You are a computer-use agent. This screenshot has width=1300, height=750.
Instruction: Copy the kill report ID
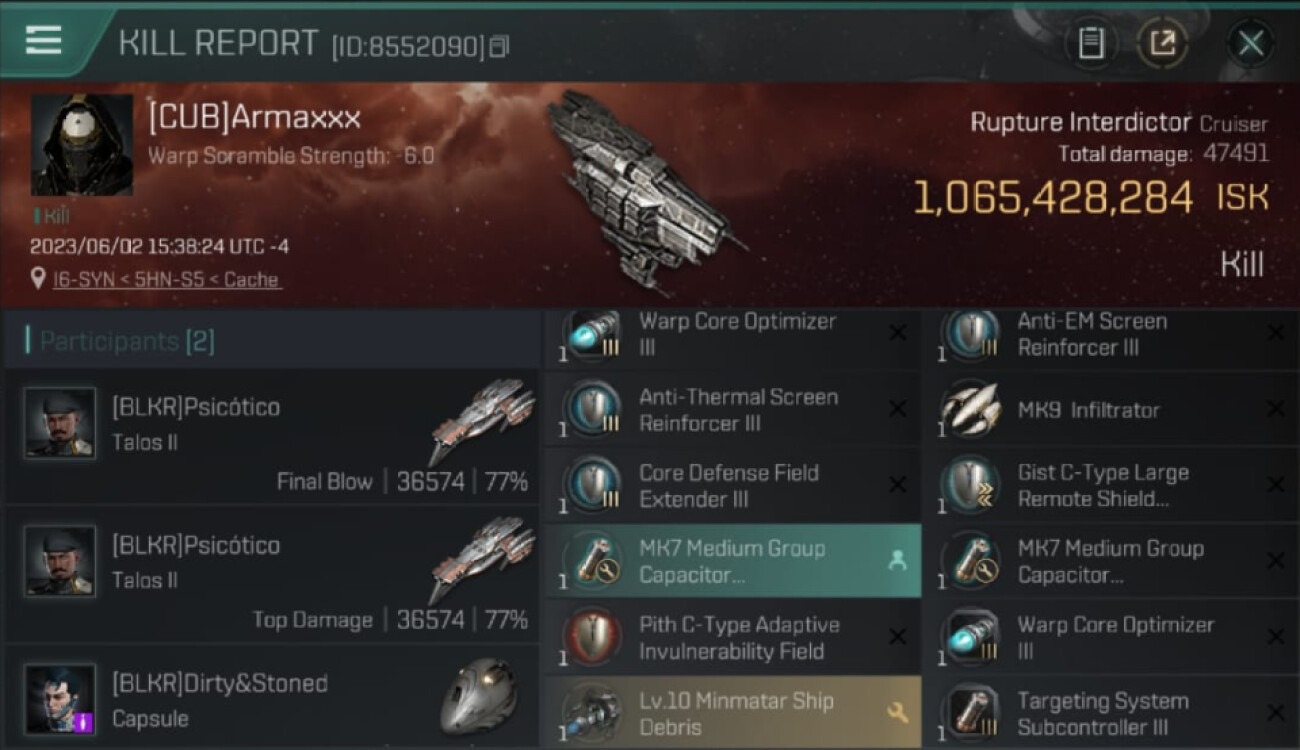(x=499, y=46)
